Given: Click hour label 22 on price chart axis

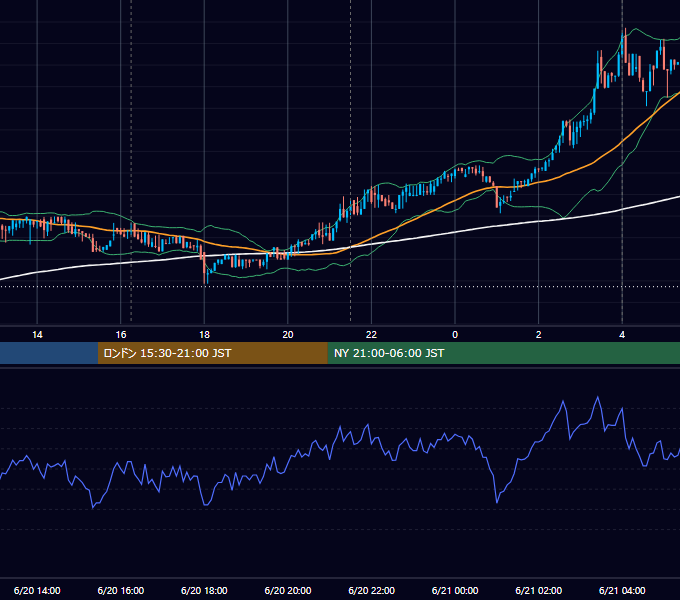Looking at the screenshot, I should tap(372, 335).
